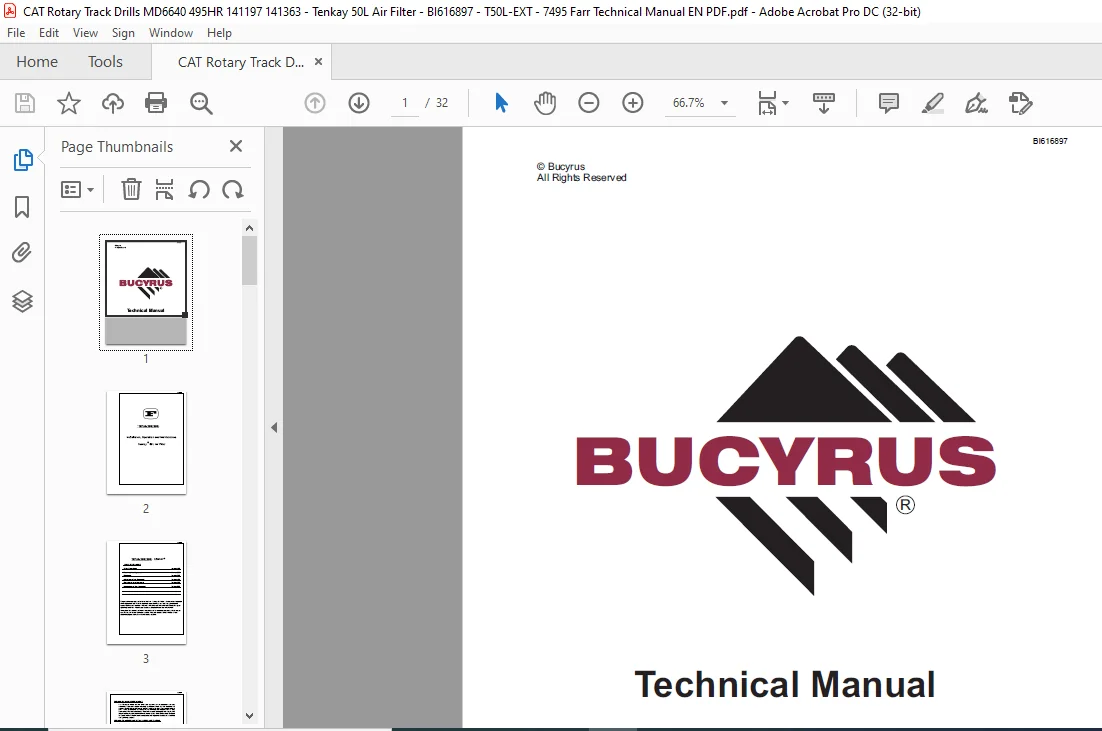Viewport: 1102px width, 731px height.
Task: Click the Print file icon
Action: pyautogui.click(x=155, y=103)
